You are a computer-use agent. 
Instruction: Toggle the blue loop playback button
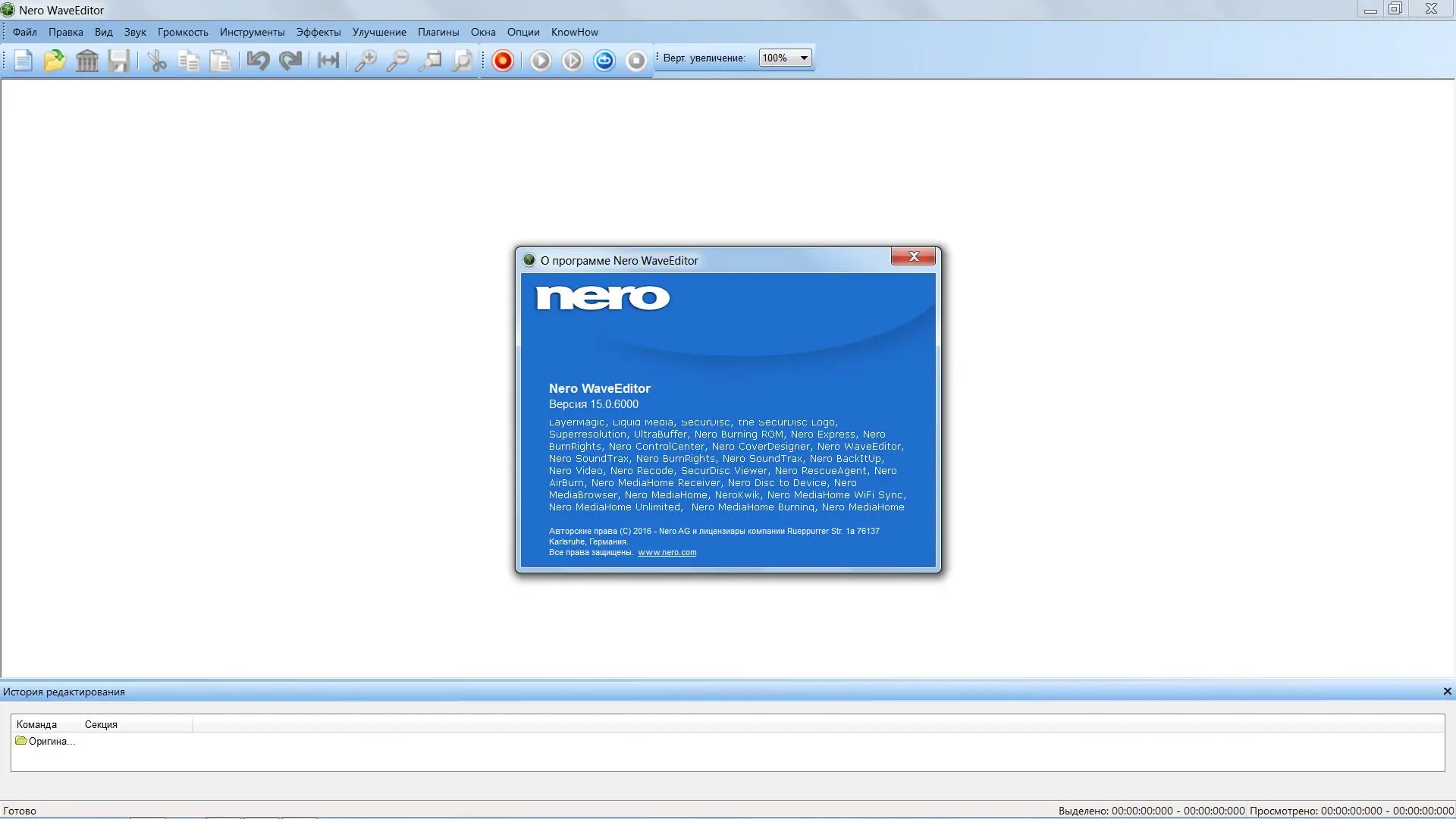pos(604,61)
